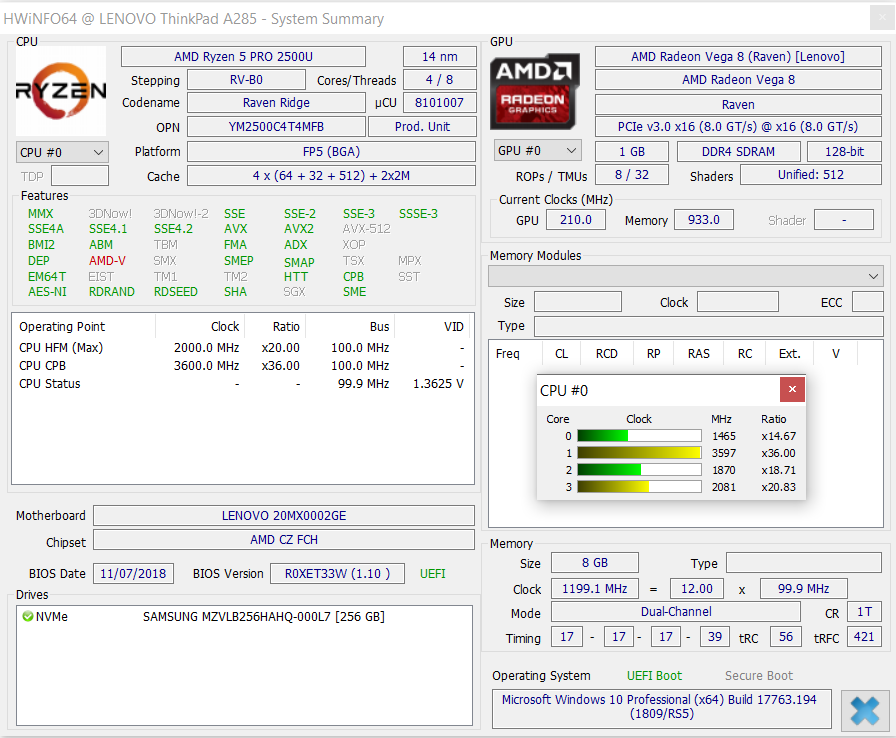The image size is (896, 738).
Task: Click the AMD-V feature label
Action: tap(107, 260)
